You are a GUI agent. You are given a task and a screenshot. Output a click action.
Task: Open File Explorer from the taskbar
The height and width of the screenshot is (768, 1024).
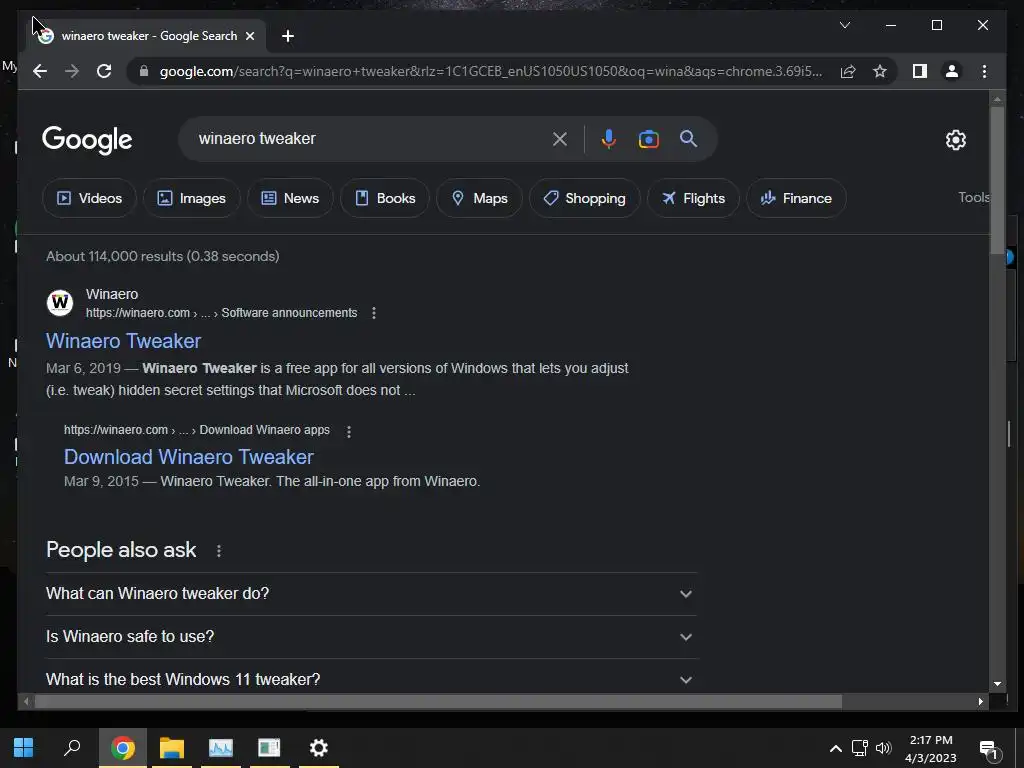[x=172, y=748]
